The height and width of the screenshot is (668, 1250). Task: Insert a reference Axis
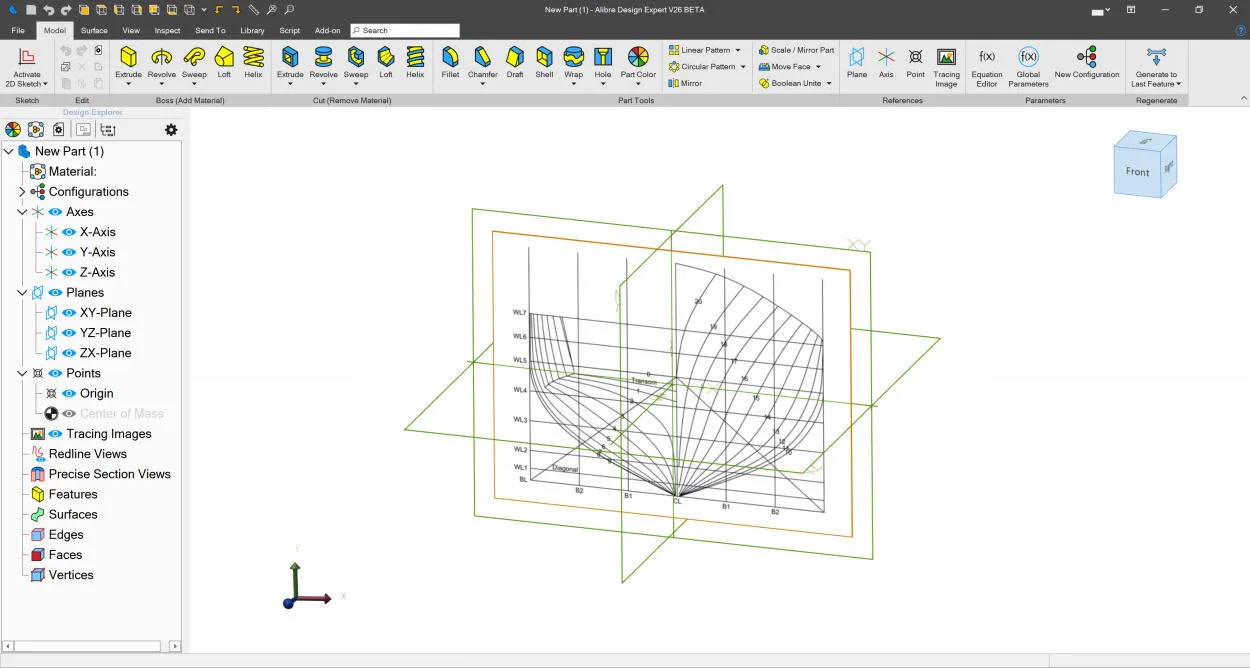886,62
